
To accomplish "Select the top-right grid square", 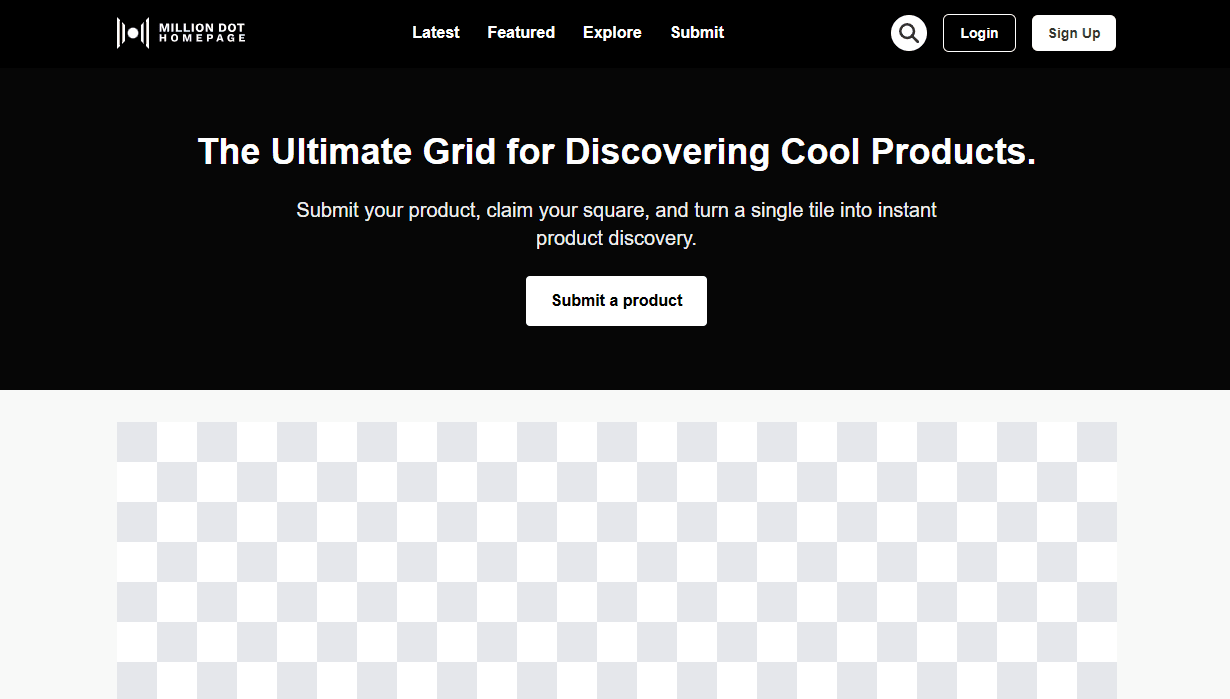I will pos(1098,440).
